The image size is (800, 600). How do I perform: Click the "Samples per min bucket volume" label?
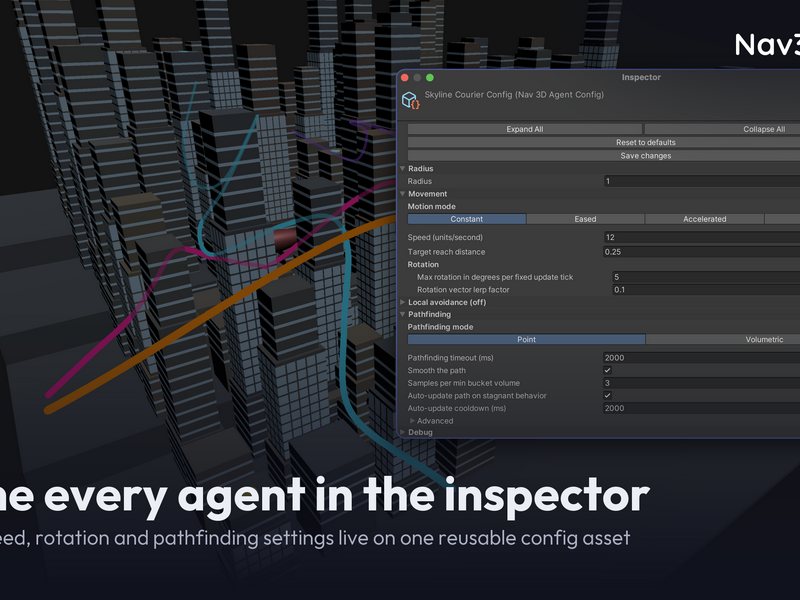[x=464, y=383]
